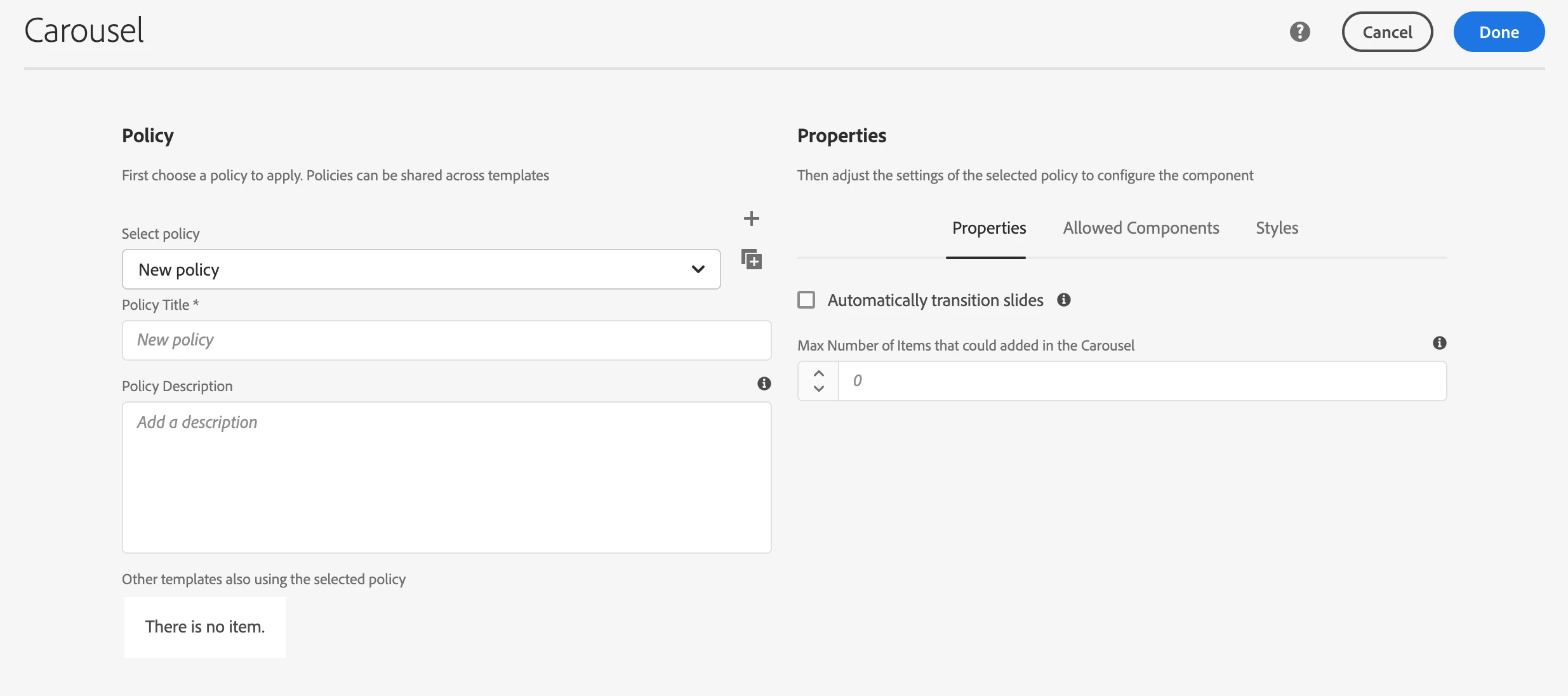Viewport: 1568px width, 696px height.
Task: Click the duplicate policy icon
Action: click(751, 259)
